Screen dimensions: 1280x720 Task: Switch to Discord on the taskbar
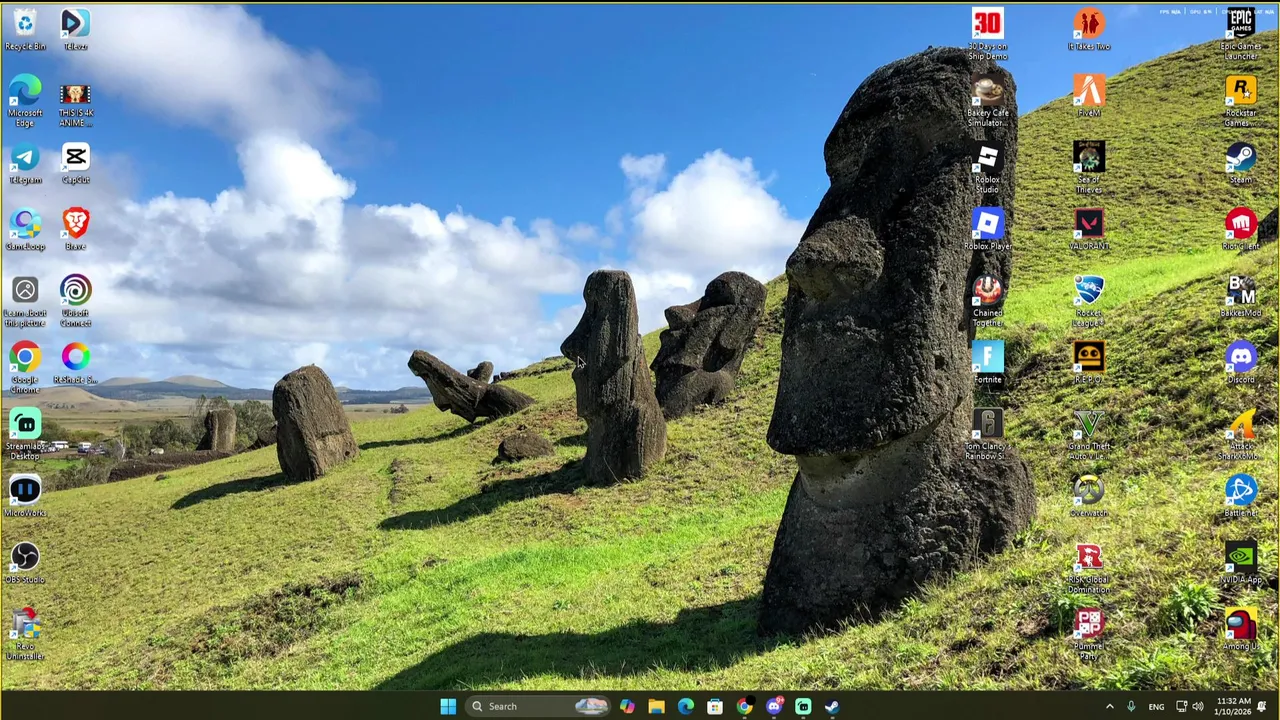pos(774,706)
